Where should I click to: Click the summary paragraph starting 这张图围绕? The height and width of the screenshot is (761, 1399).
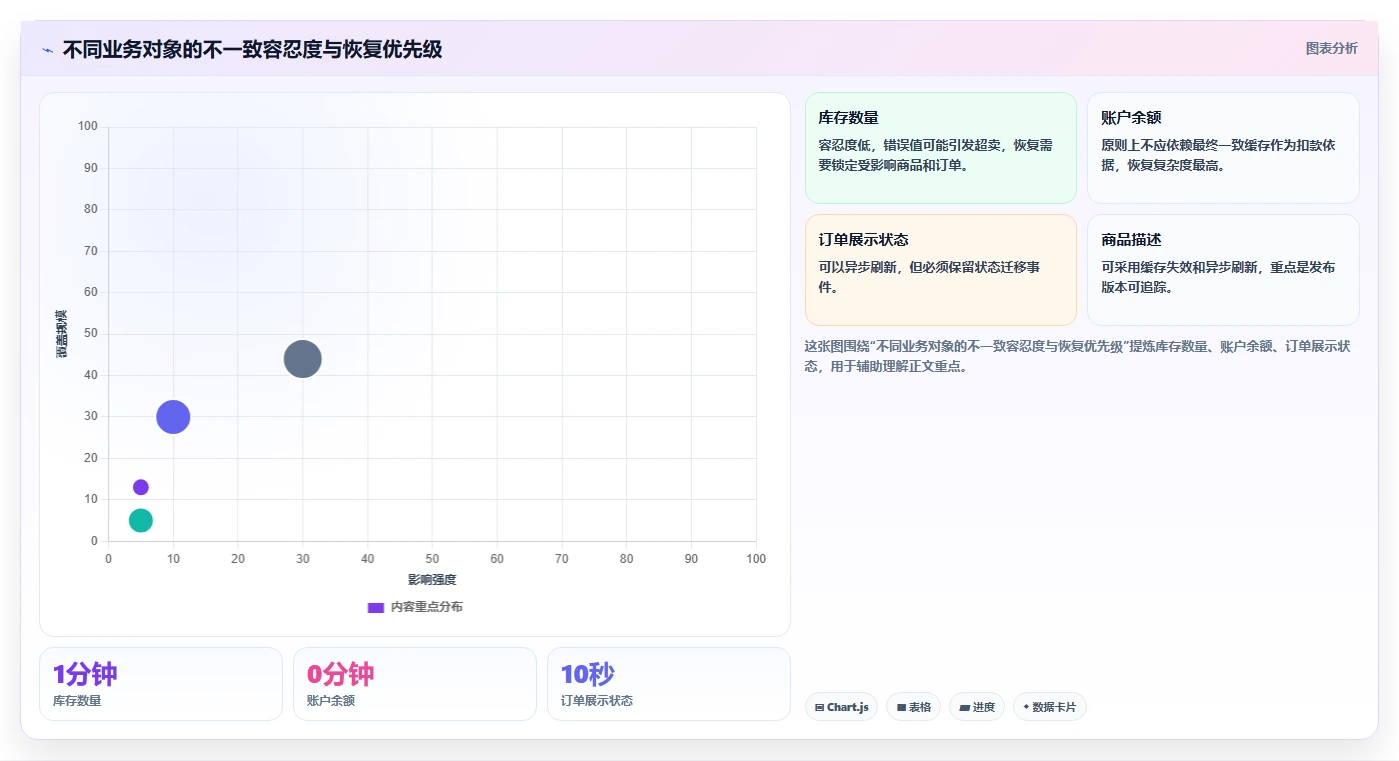coord(1078,356)
